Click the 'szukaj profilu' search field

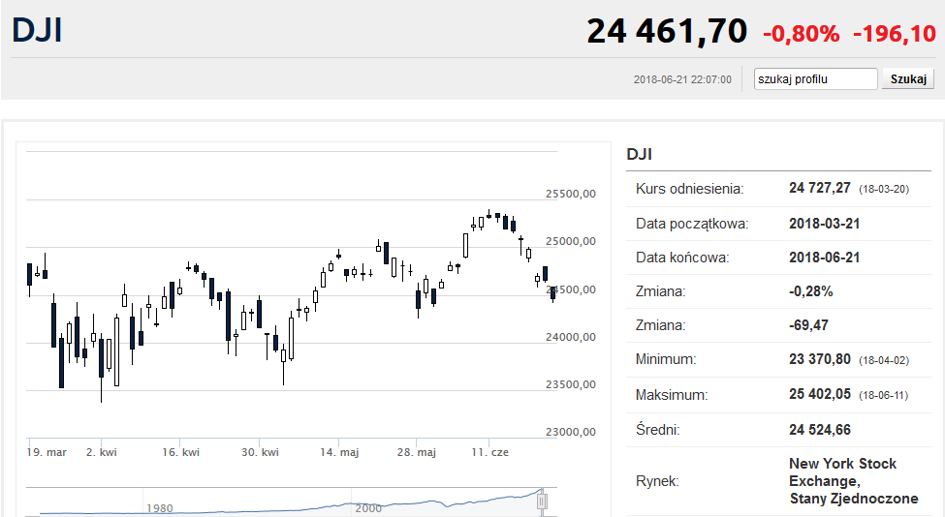[x=815, y=79]
